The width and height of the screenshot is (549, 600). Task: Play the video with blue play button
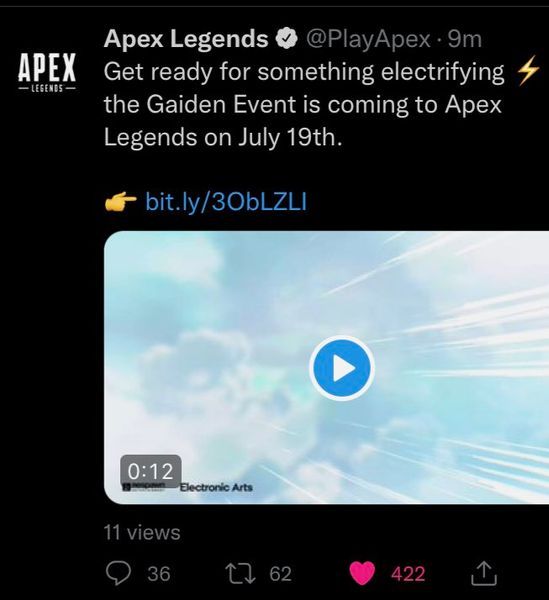342,368
